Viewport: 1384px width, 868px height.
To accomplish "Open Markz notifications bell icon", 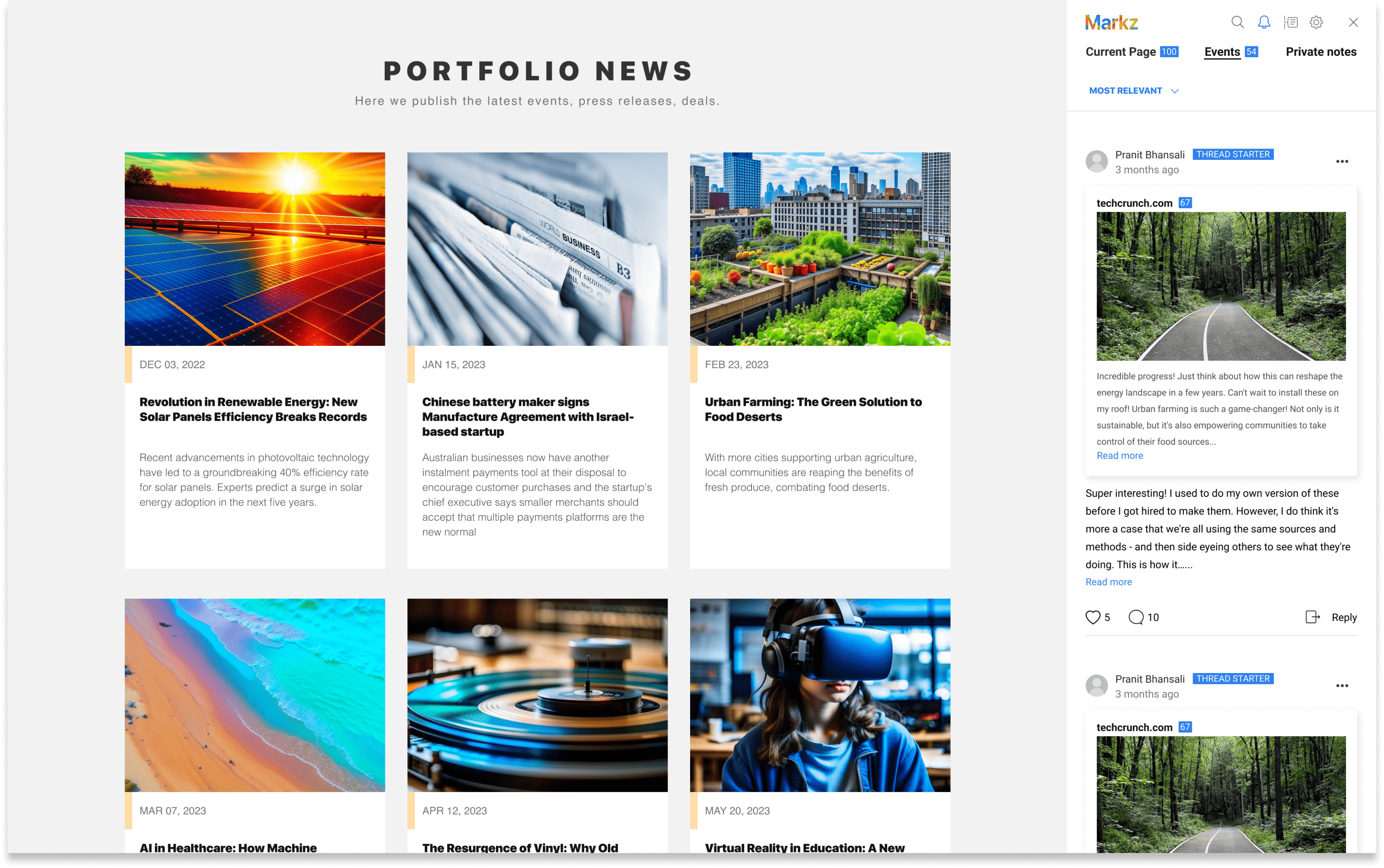I will pos(1264,23).
